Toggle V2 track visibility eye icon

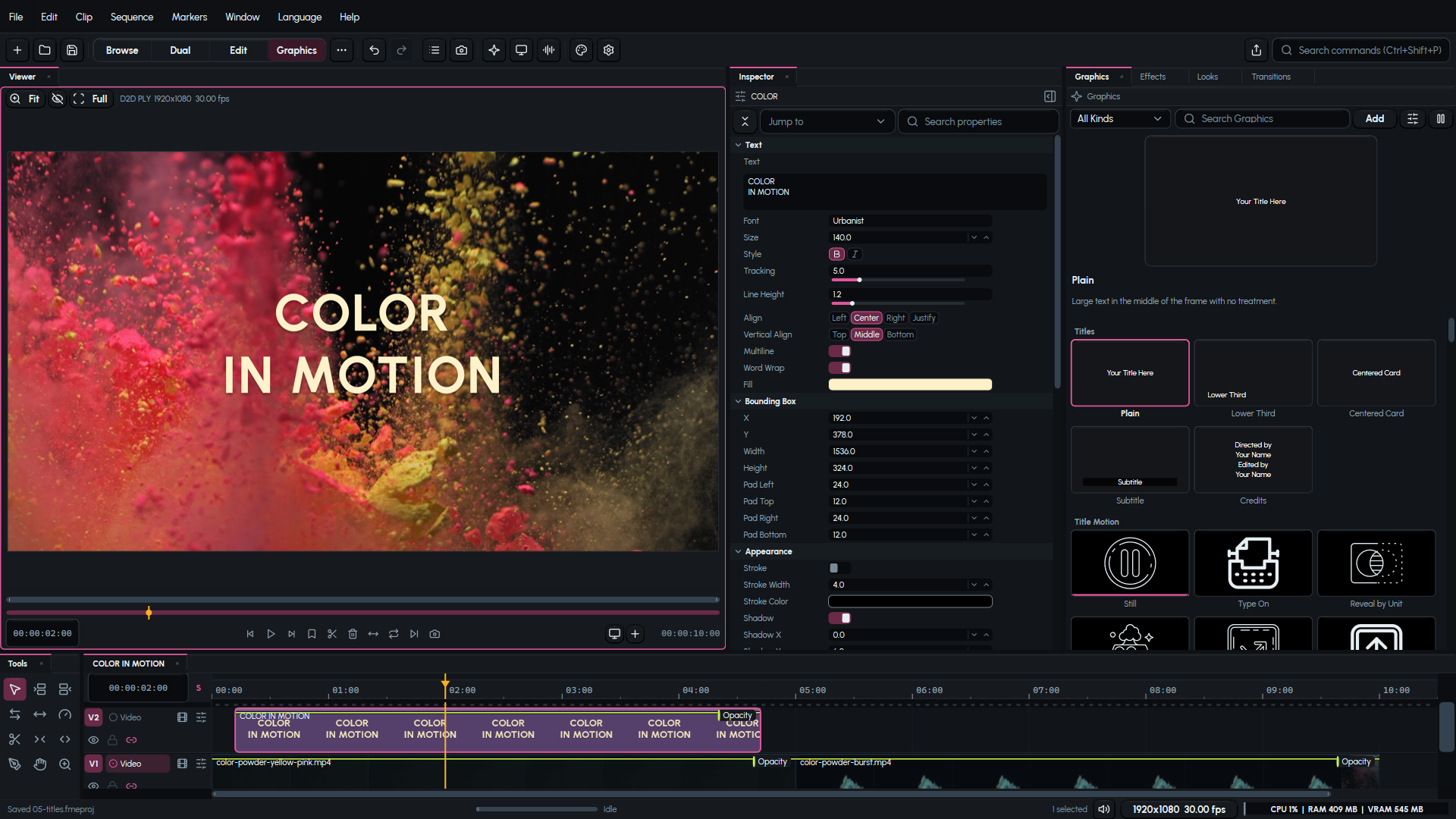pos(93,740)
